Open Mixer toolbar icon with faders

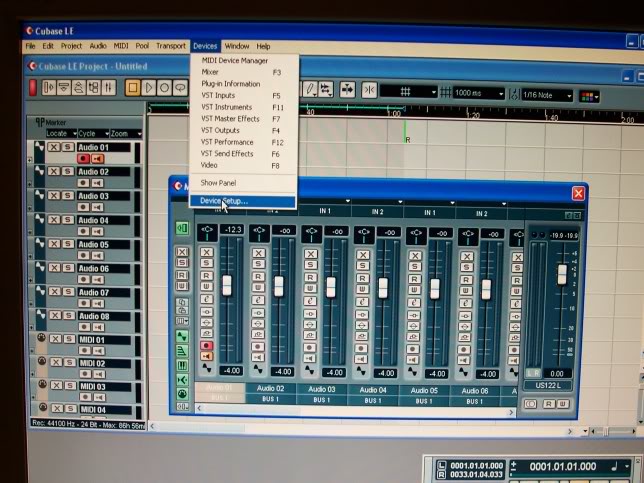coord(108,87)
